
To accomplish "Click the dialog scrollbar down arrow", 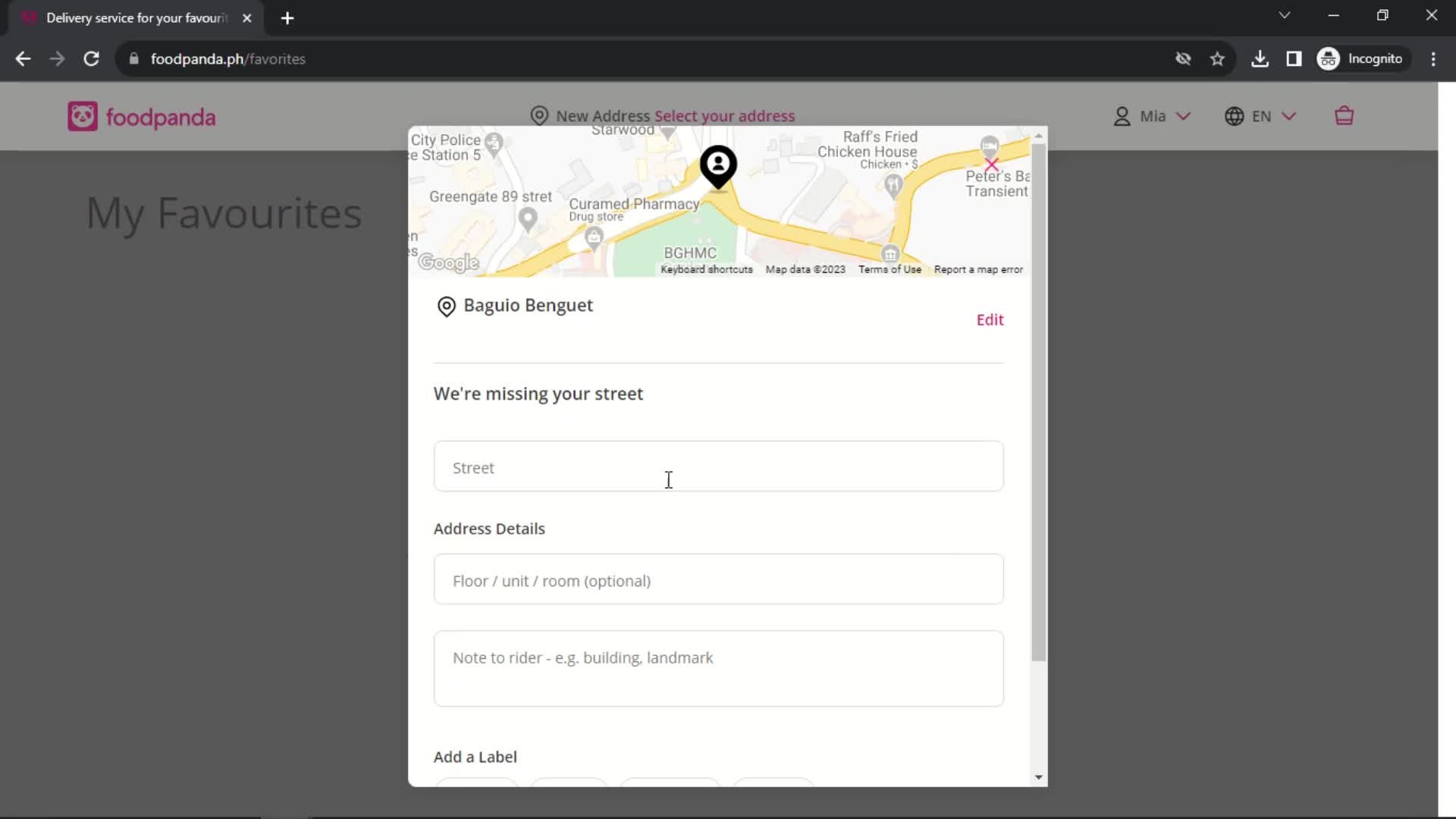I will point(1039,777).
